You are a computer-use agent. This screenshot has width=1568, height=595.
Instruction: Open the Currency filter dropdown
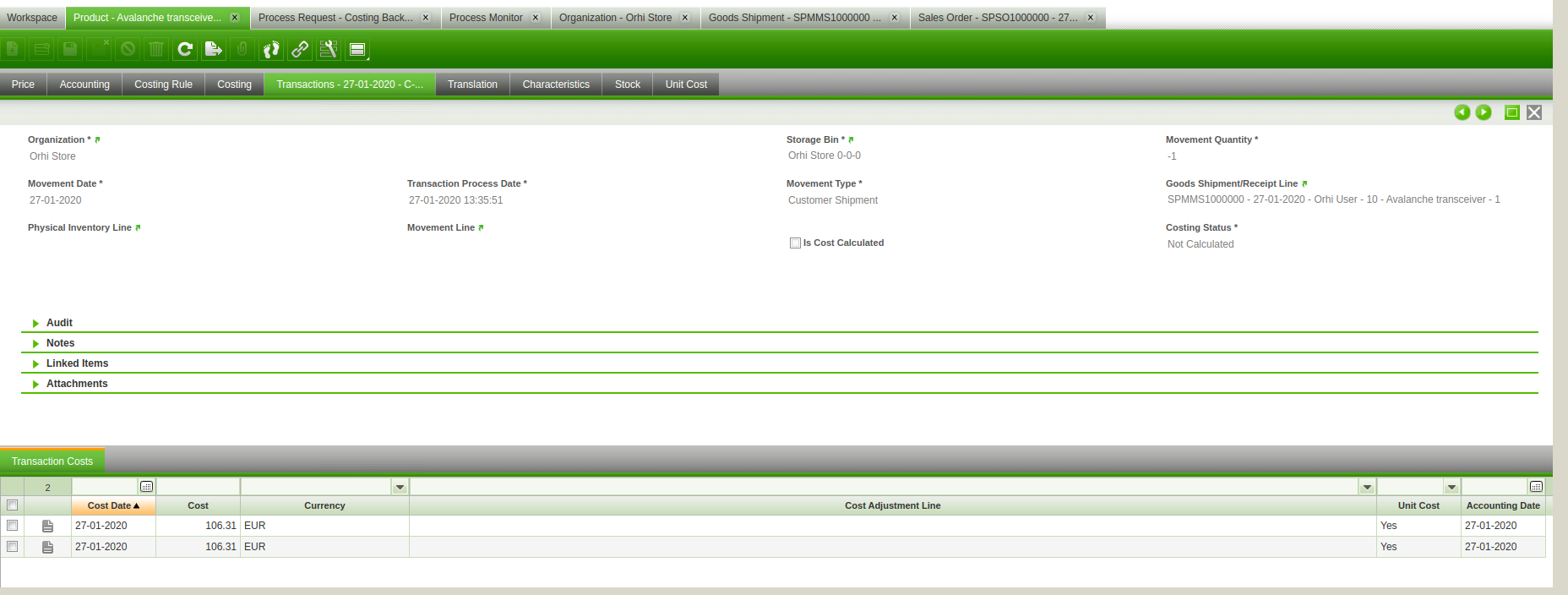tap(400, 487)
